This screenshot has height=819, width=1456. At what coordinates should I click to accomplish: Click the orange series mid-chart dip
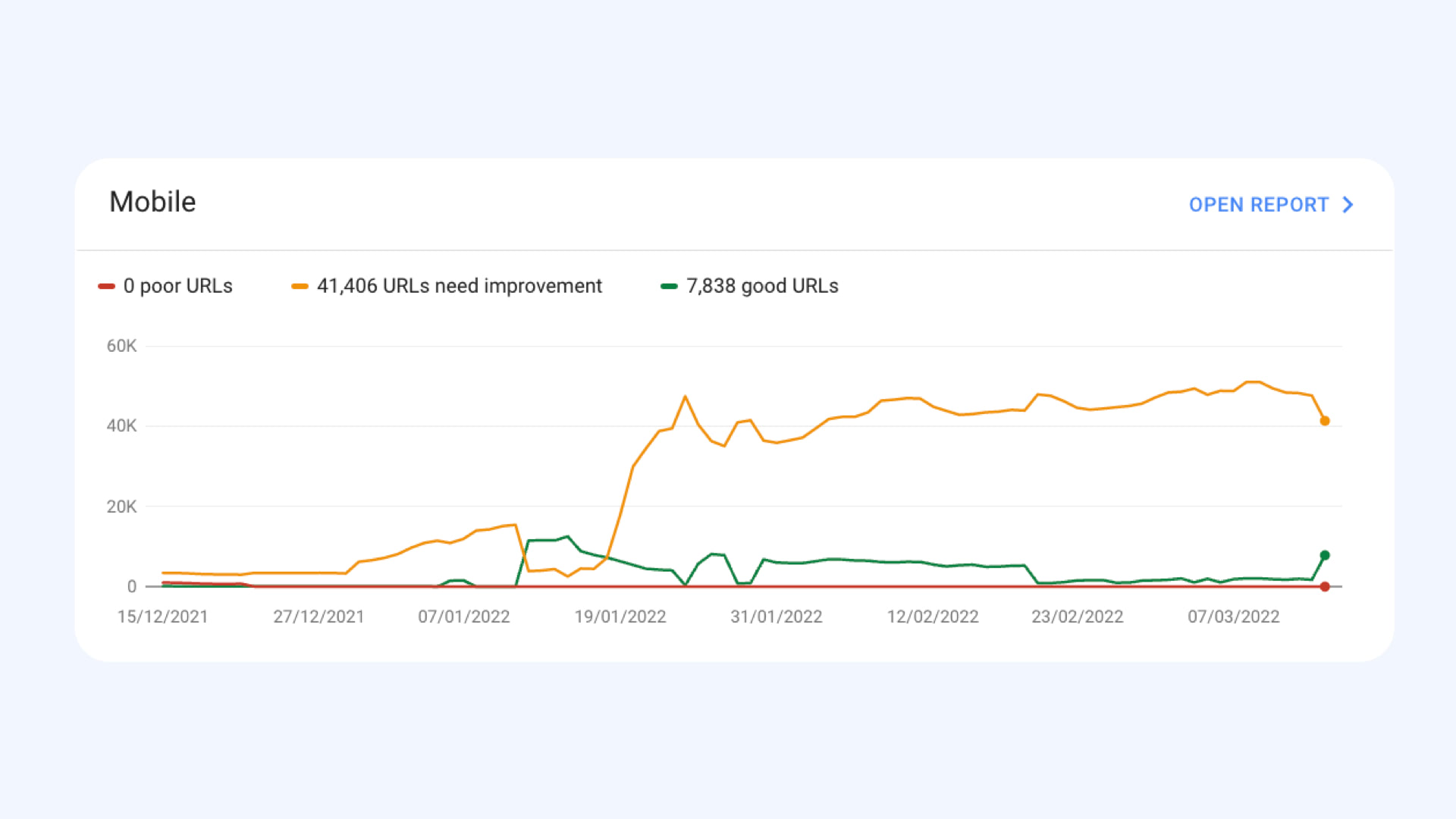point(726,446)
